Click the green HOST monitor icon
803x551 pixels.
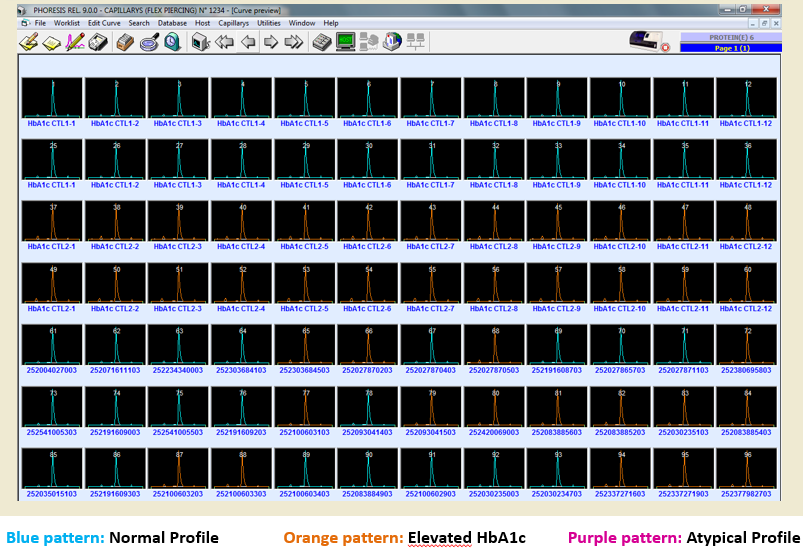click(x=345, y=42)
